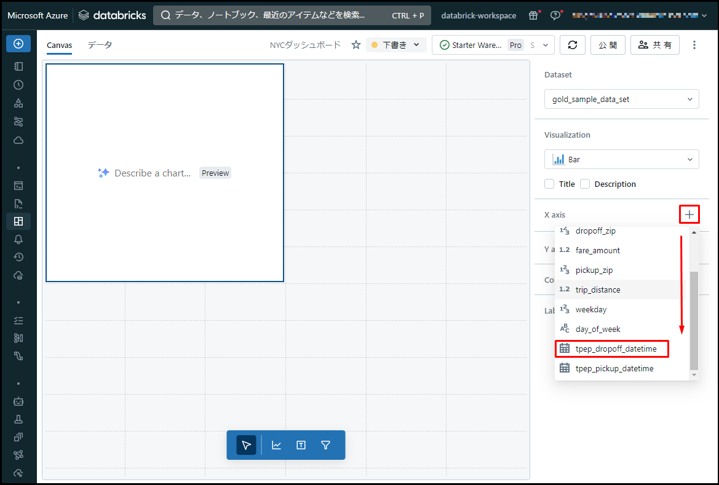Click the refresh dashboard icon

[x=572, y=45]
